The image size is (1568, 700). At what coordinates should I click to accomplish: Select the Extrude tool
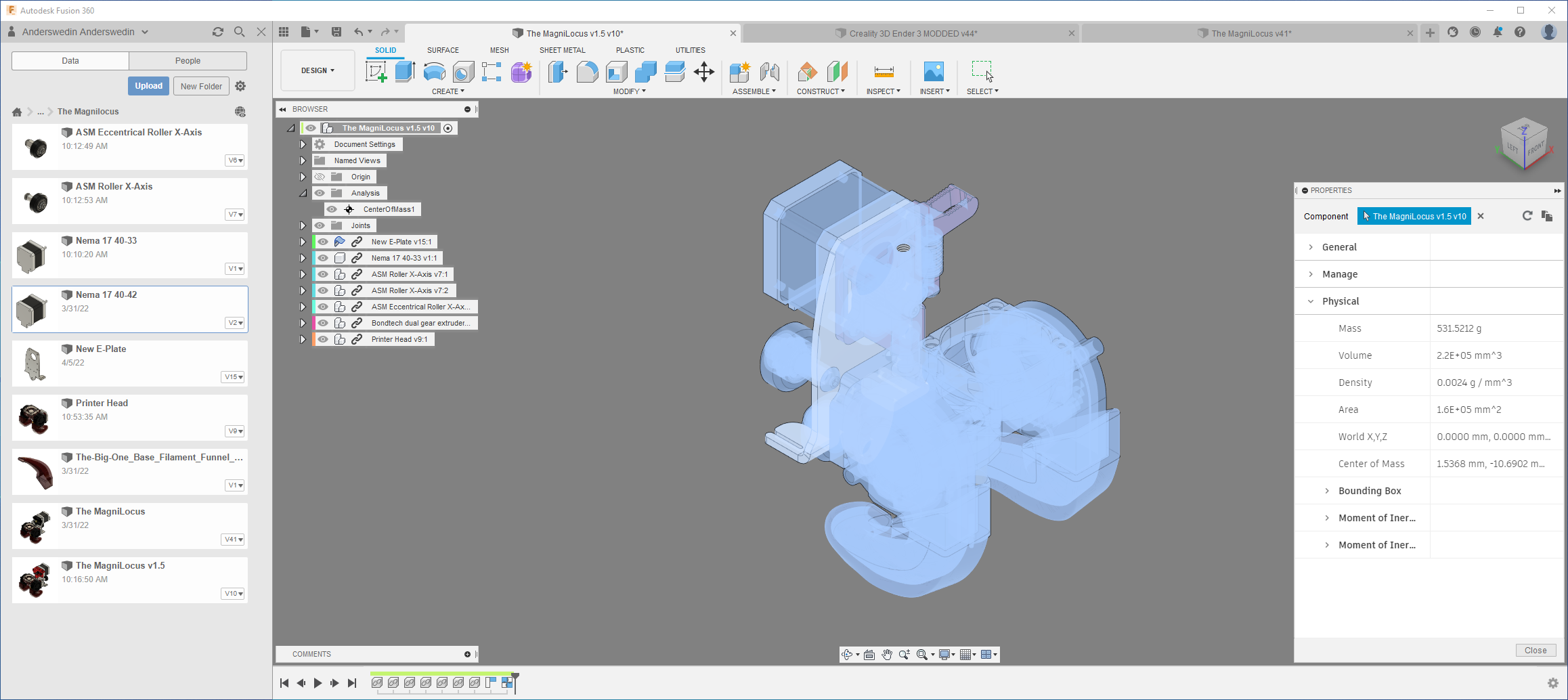(405, 71)
